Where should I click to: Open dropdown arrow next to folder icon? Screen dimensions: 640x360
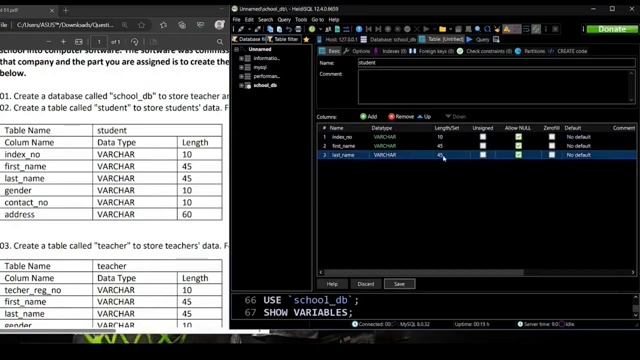(x=450, y=29)
